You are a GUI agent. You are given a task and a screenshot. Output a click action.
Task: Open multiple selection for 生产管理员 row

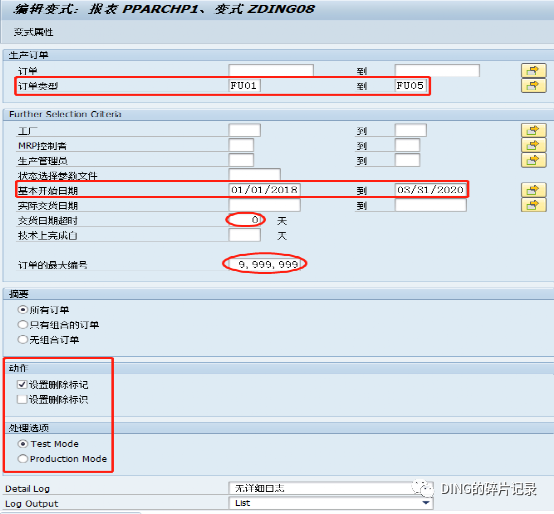[533, 160]
